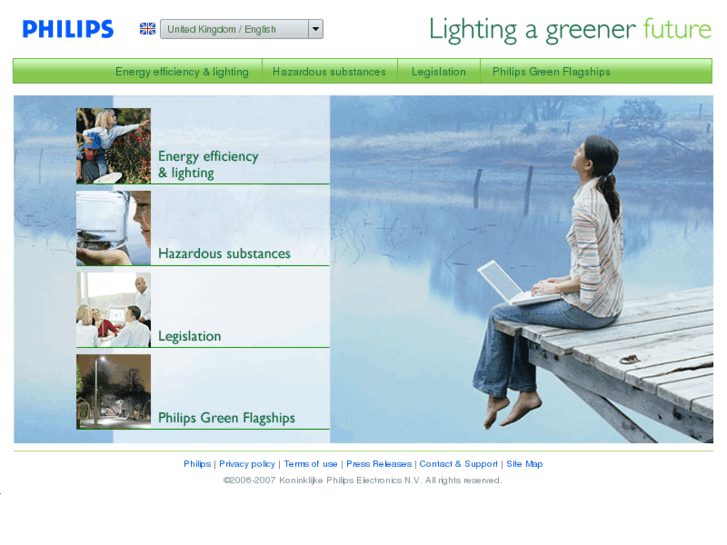727x545 pixels.
Task: Click the Philips footer link
Action: (197, 464)
